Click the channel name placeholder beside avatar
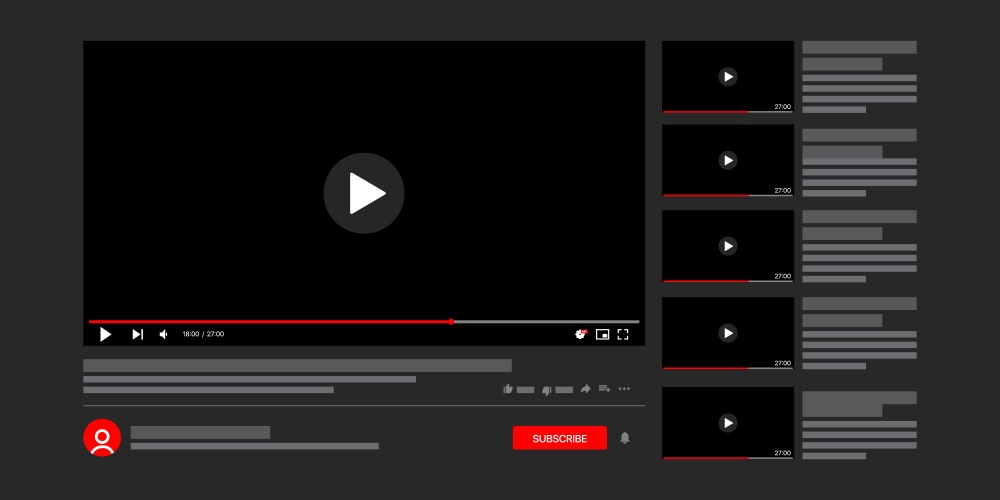The width and height of the screenshot is (1000, 500). [x=200, y=432]
